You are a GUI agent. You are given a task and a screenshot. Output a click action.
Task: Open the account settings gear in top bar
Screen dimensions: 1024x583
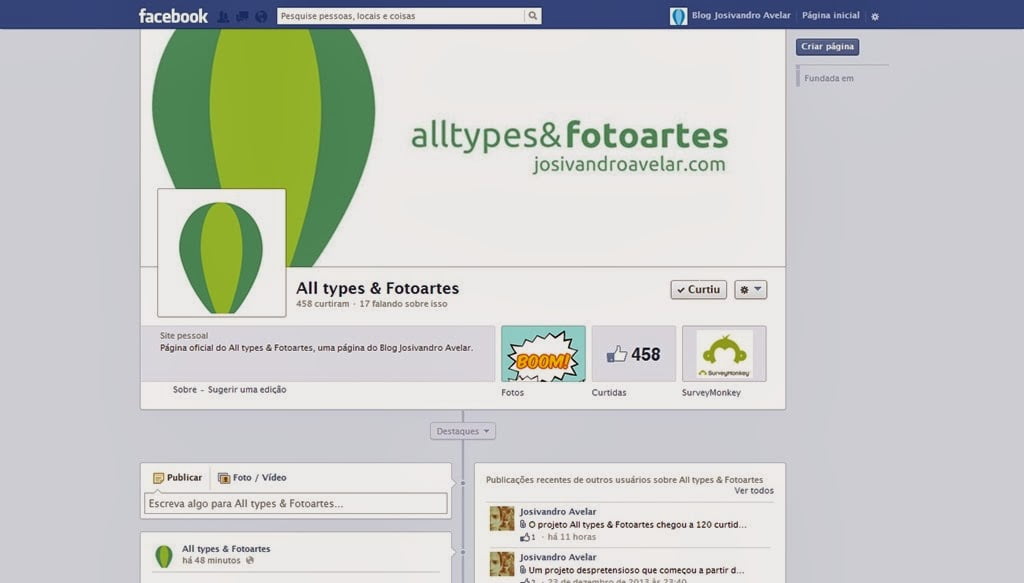[875, 16]
